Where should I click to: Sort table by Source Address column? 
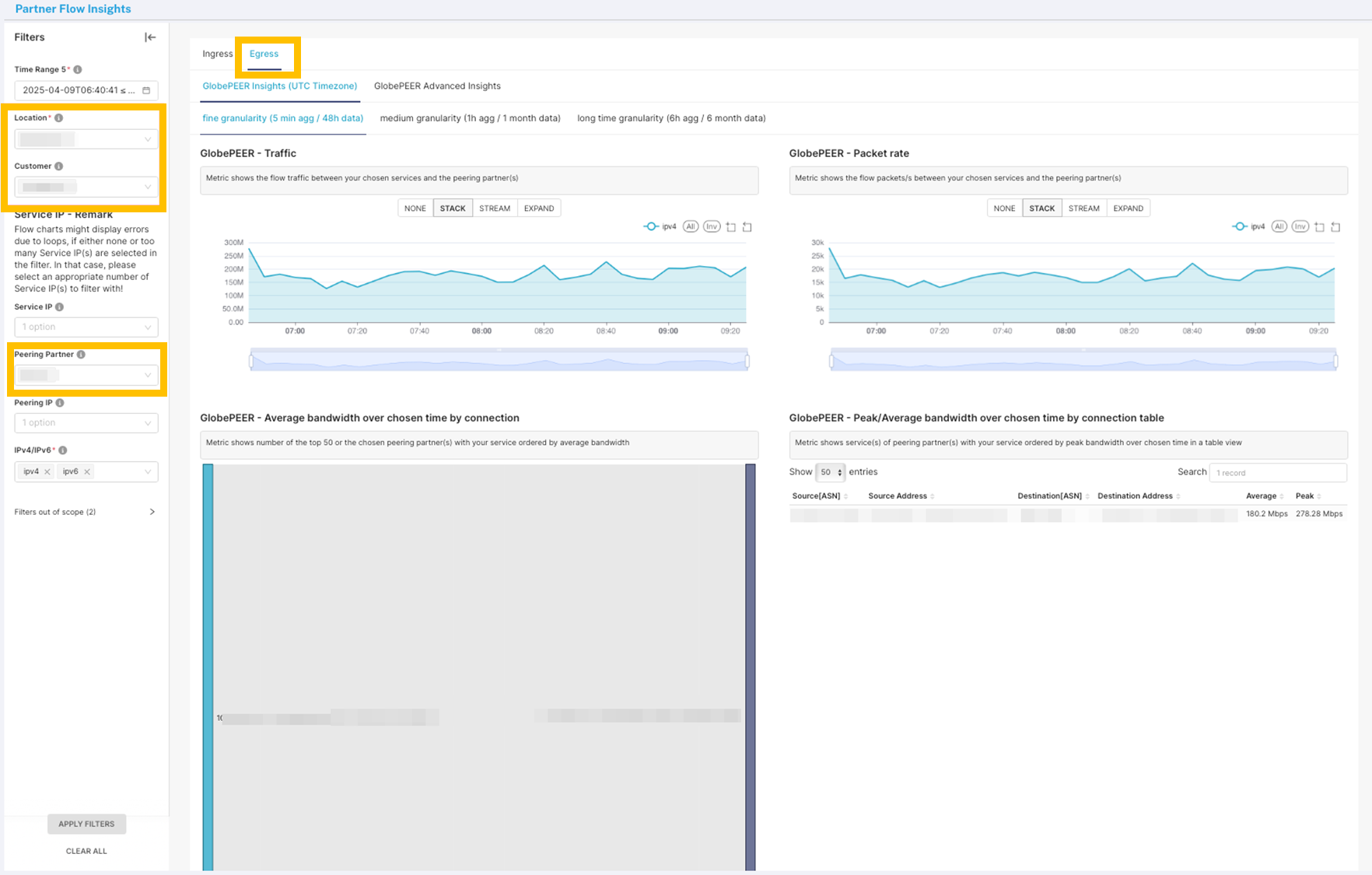[x=901, y=495]
